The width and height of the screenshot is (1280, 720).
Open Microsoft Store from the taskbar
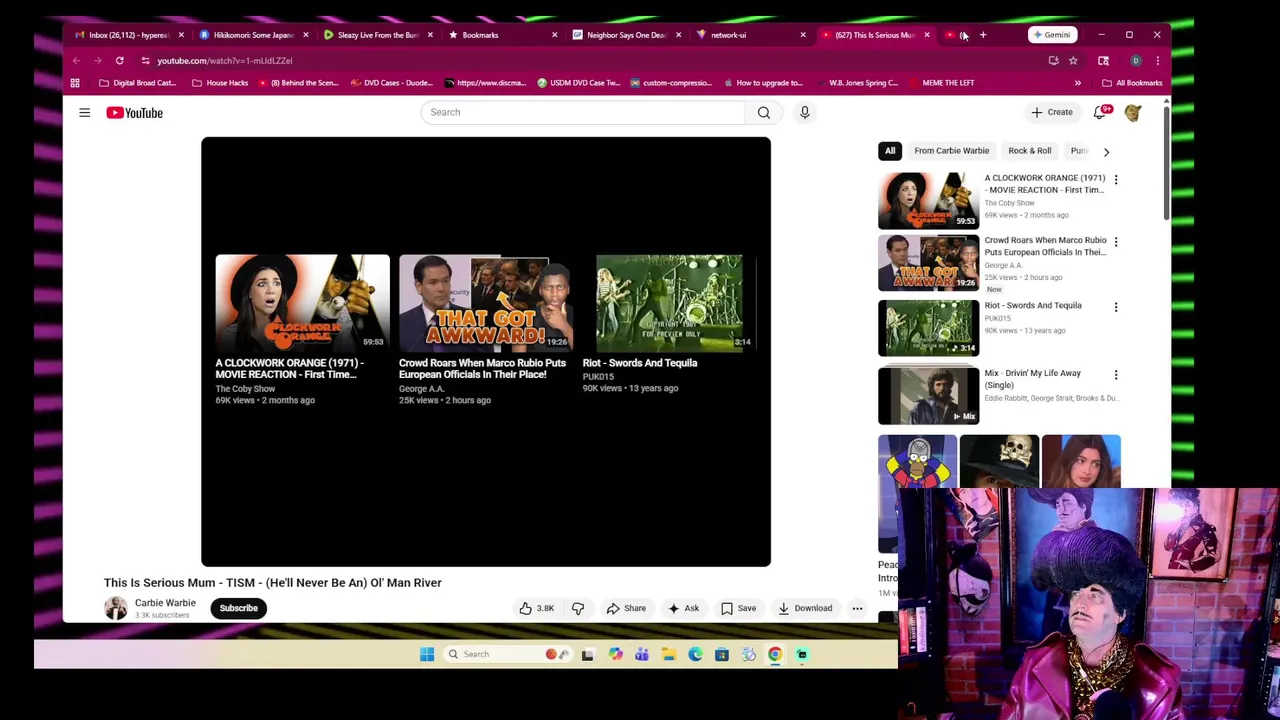tap(721, 654)
